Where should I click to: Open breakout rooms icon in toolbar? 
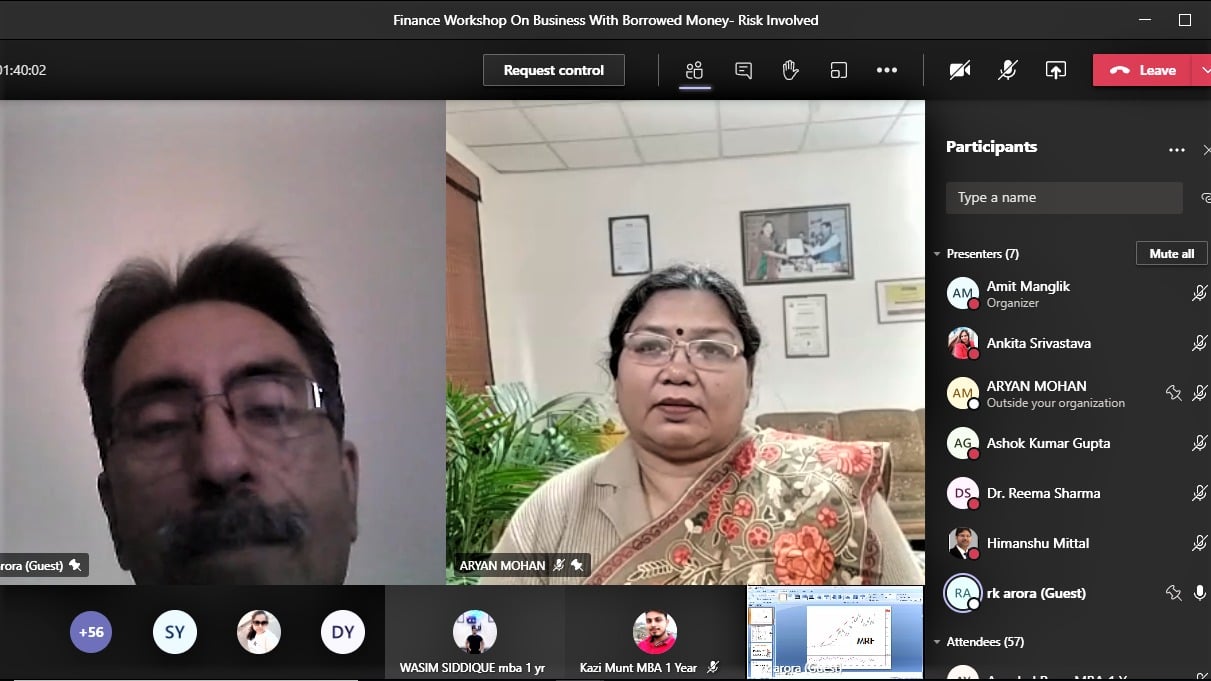pyautogui.click(x=838, y=70)
